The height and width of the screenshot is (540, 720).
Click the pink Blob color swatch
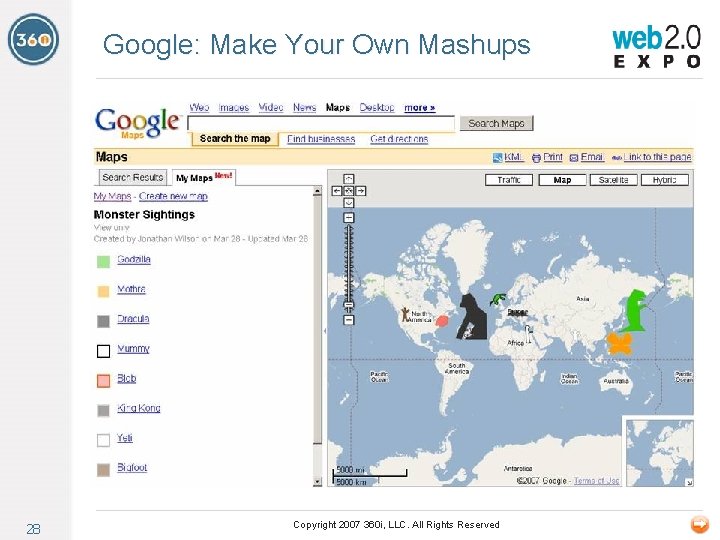[x=103, y=381]
